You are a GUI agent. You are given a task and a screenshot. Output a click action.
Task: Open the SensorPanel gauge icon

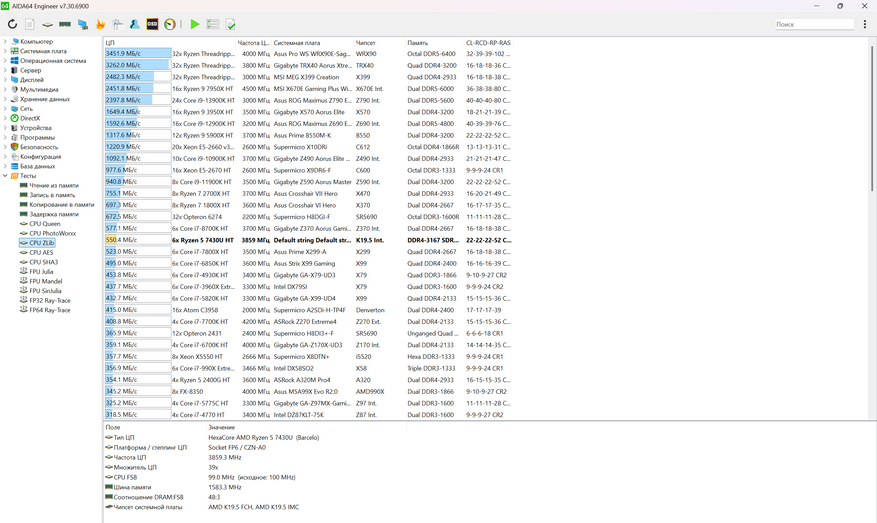(170, 24)
